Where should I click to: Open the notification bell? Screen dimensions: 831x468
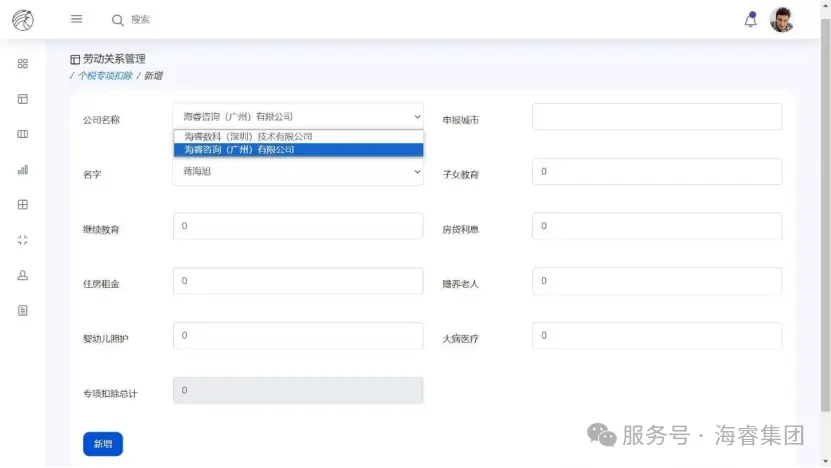750,20
